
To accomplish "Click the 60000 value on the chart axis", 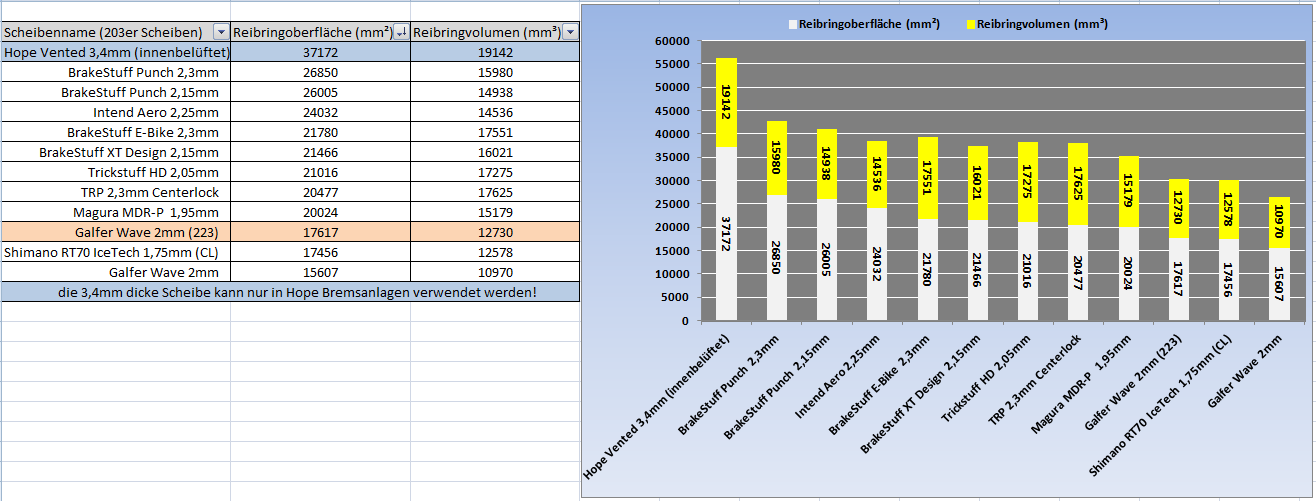I will 673,41.
